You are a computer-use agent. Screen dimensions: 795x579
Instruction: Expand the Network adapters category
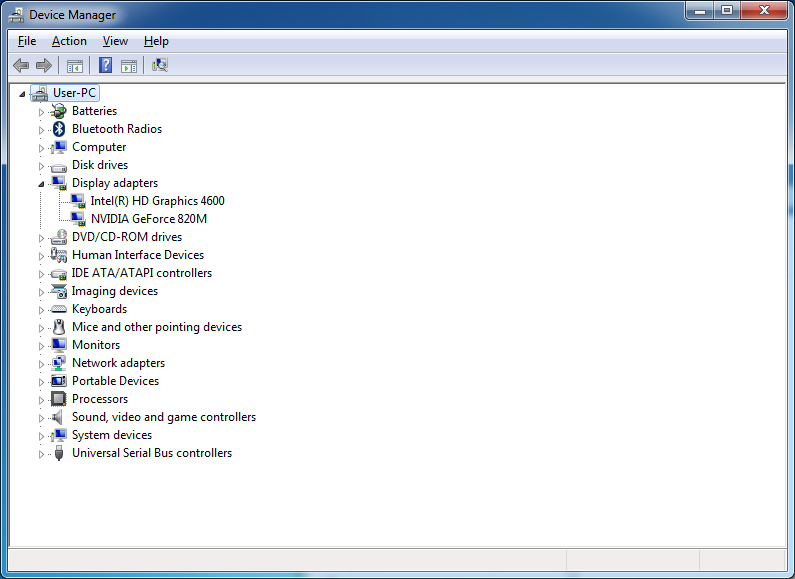coord(41,364)
